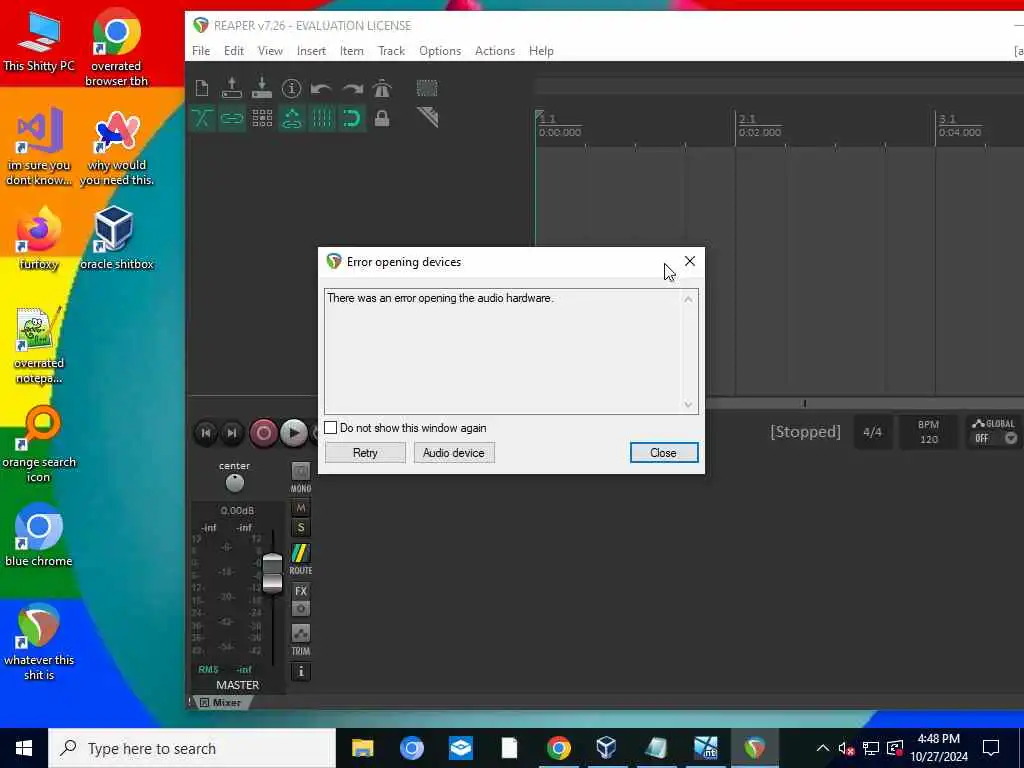Screen dimensions: 1024x768
Task: Click the 2.1 timeline ruler marker
Action: [747, 118]
